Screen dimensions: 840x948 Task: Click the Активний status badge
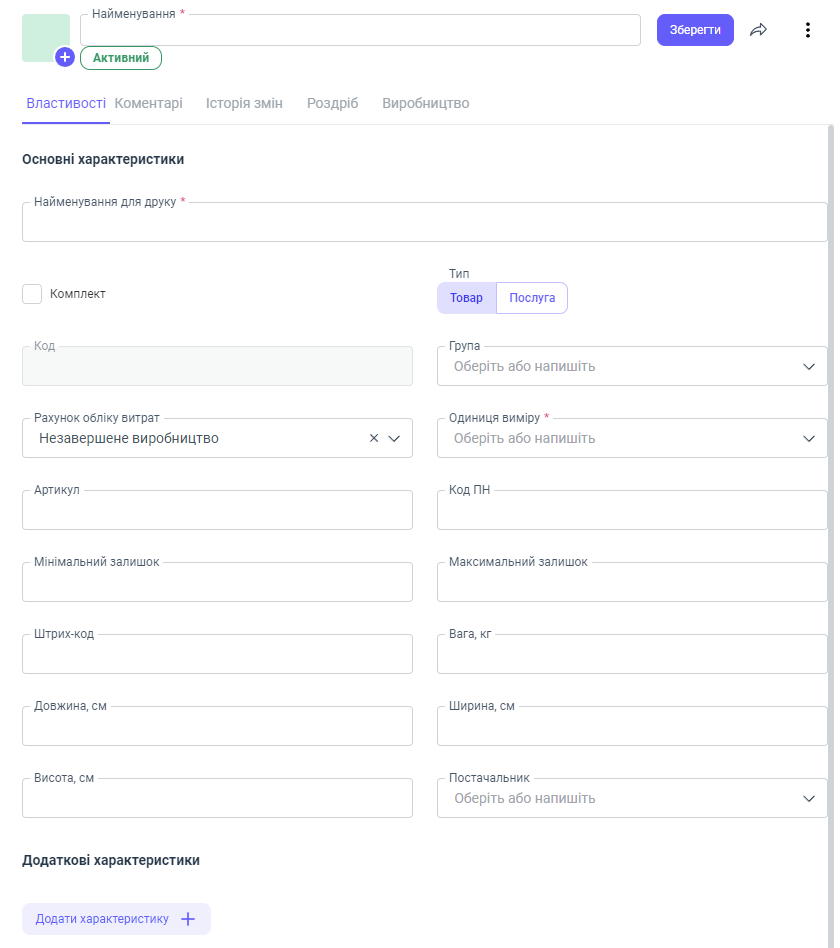[x=121, y=58]
